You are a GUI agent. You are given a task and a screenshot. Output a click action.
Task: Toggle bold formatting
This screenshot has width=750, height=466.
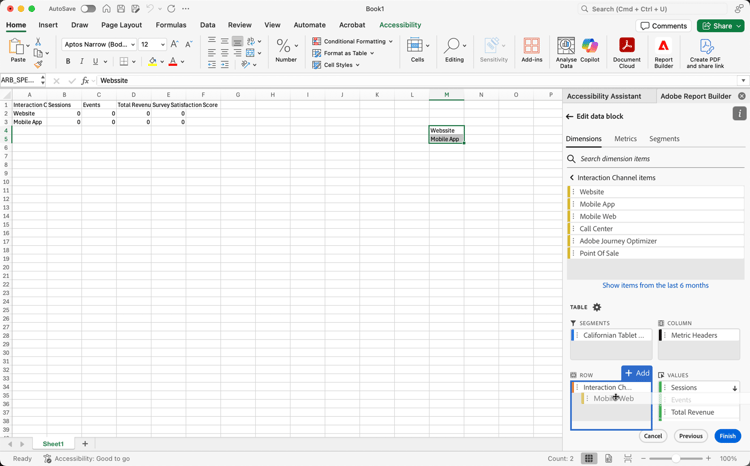tap(68, 61)
